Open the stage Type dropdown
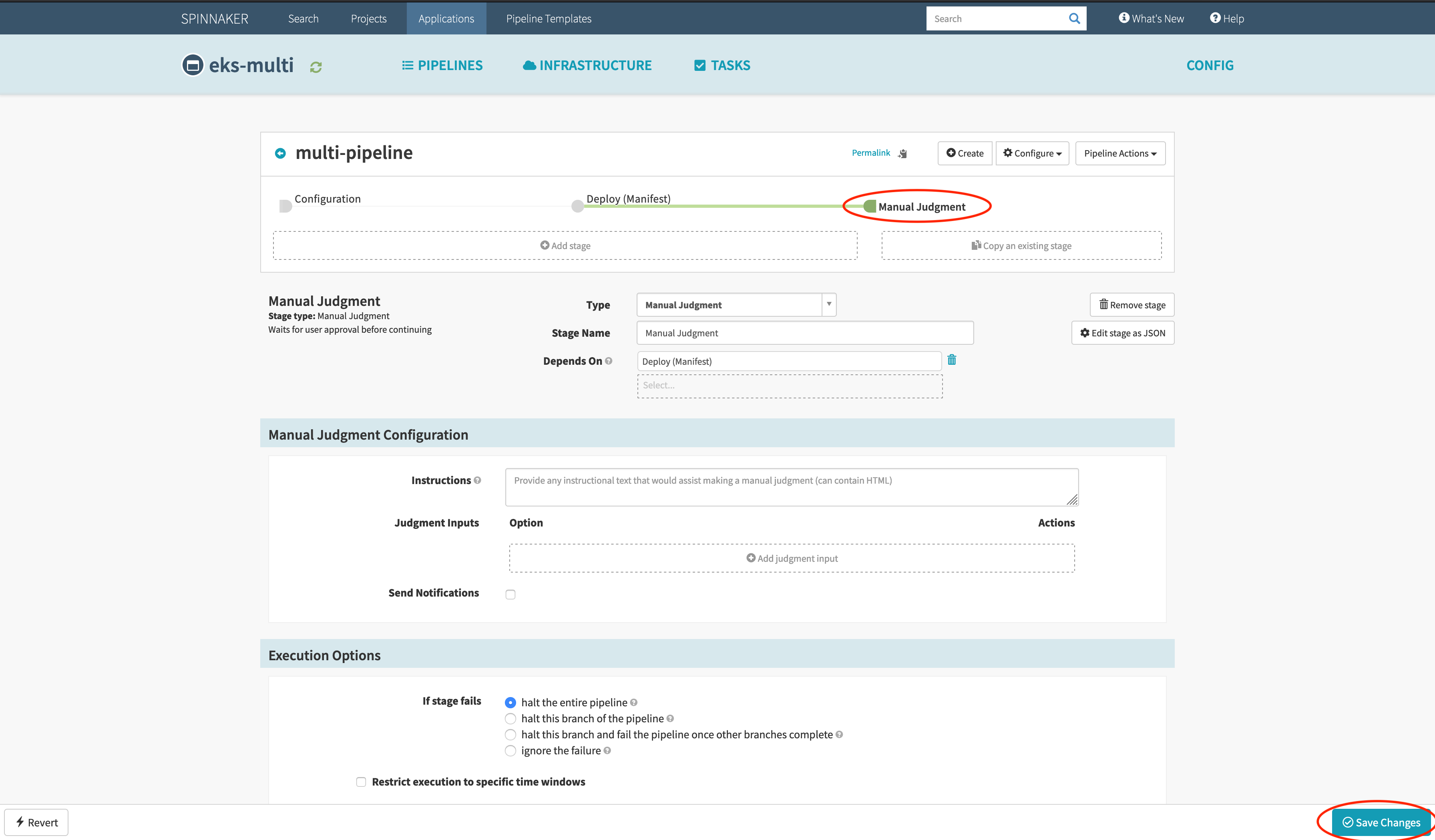 pyautogui.click(x=736, y=305)
